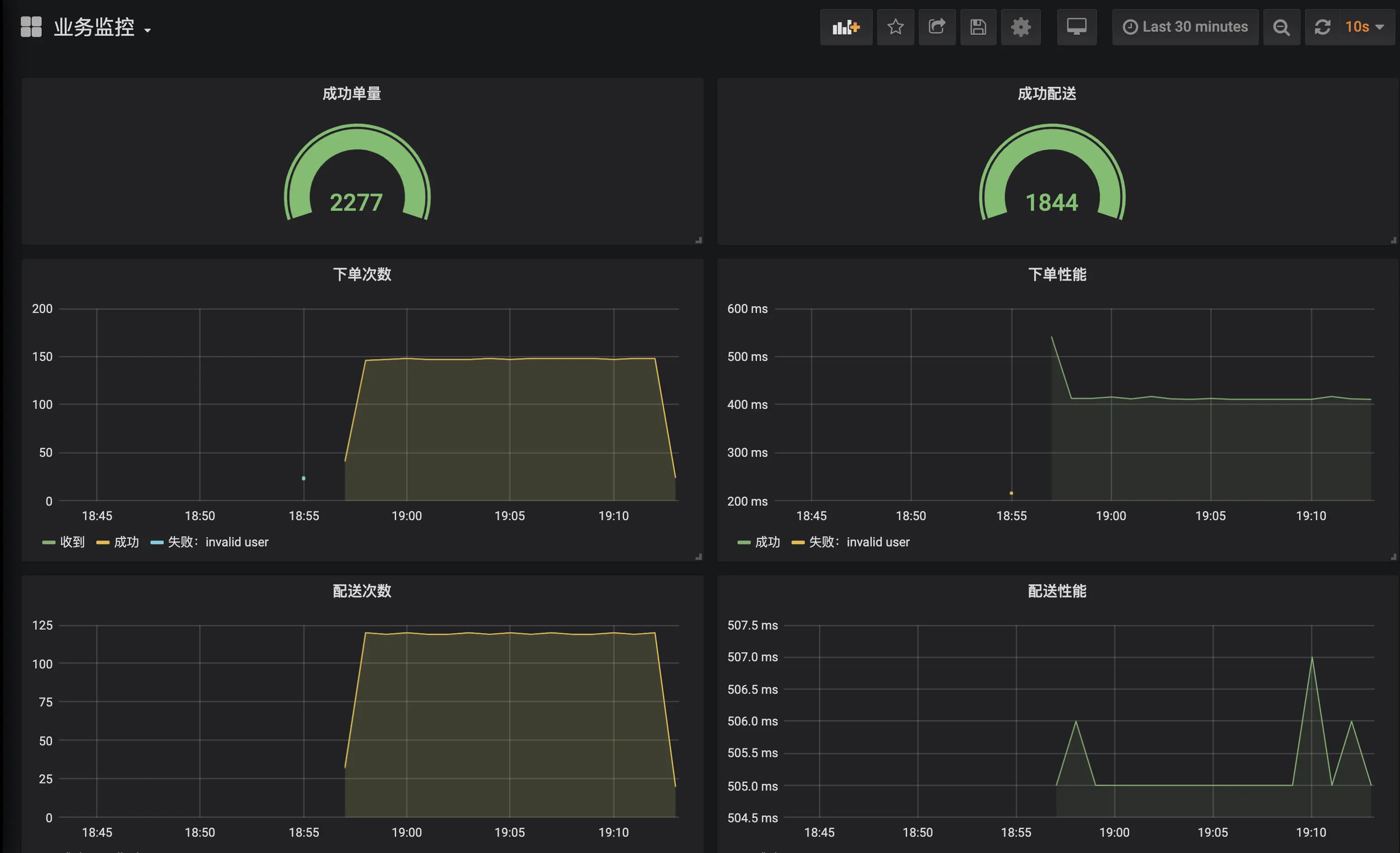Image resolution: width=1400 pixels, height=853 pixels.
Task: Click the 成功配送 panel title
Action: tap(1046, 94)
